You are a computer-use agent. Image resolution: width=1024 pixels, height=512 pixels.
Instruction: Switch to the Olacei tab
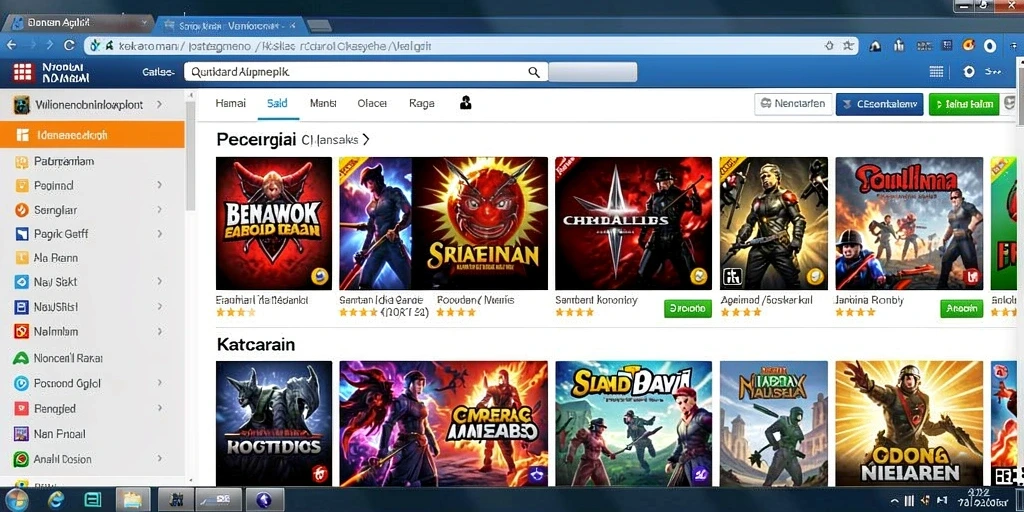(x=372, y=103)
